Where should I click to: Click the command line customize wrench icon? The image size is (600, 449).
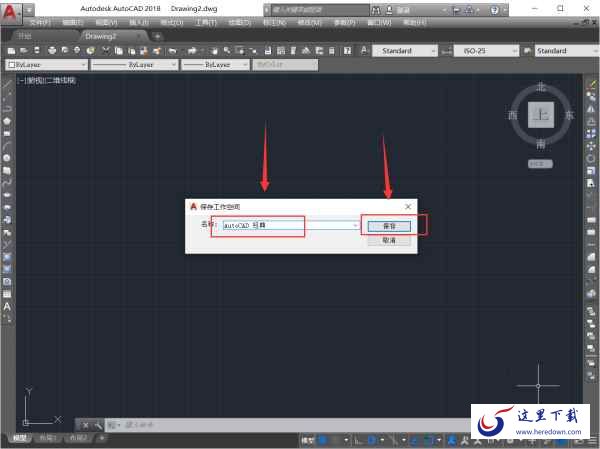pyautogui.click(x=98, y=425)
